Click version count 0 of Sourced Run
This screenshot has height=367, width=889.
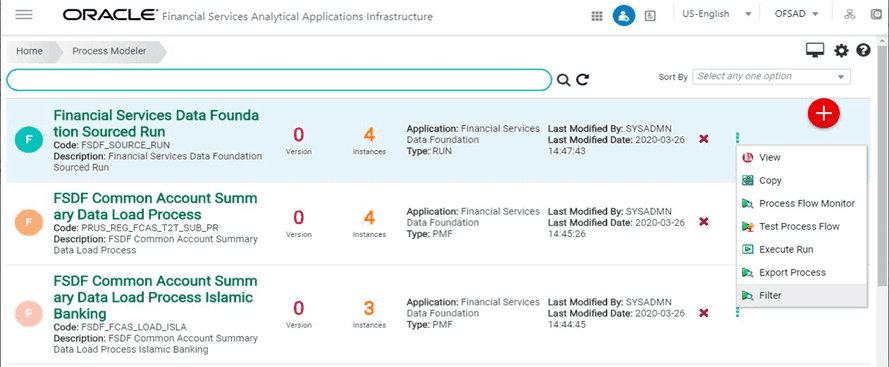(298, 135)
